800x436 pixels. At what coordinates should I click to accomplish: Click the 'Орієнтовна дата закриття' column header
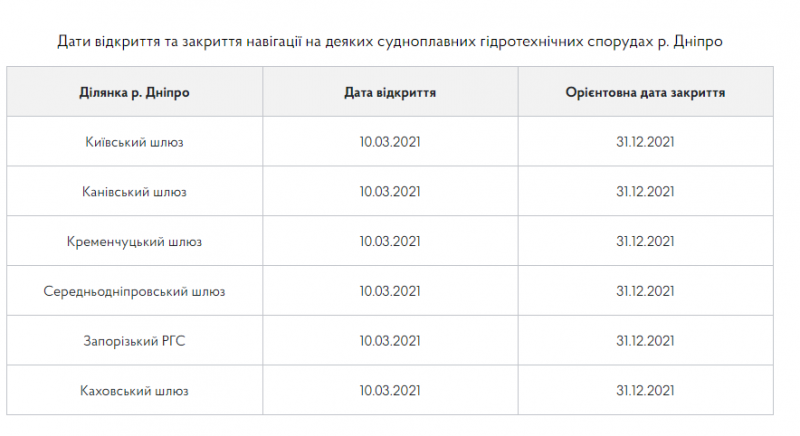pos(645,92)
